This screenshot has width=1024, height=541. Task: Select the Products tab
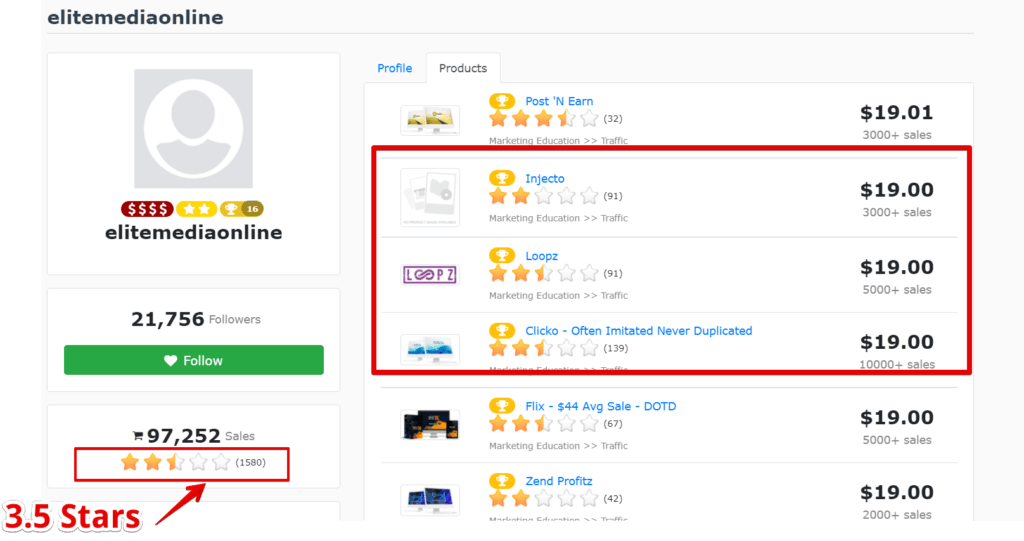click(463, 68)
